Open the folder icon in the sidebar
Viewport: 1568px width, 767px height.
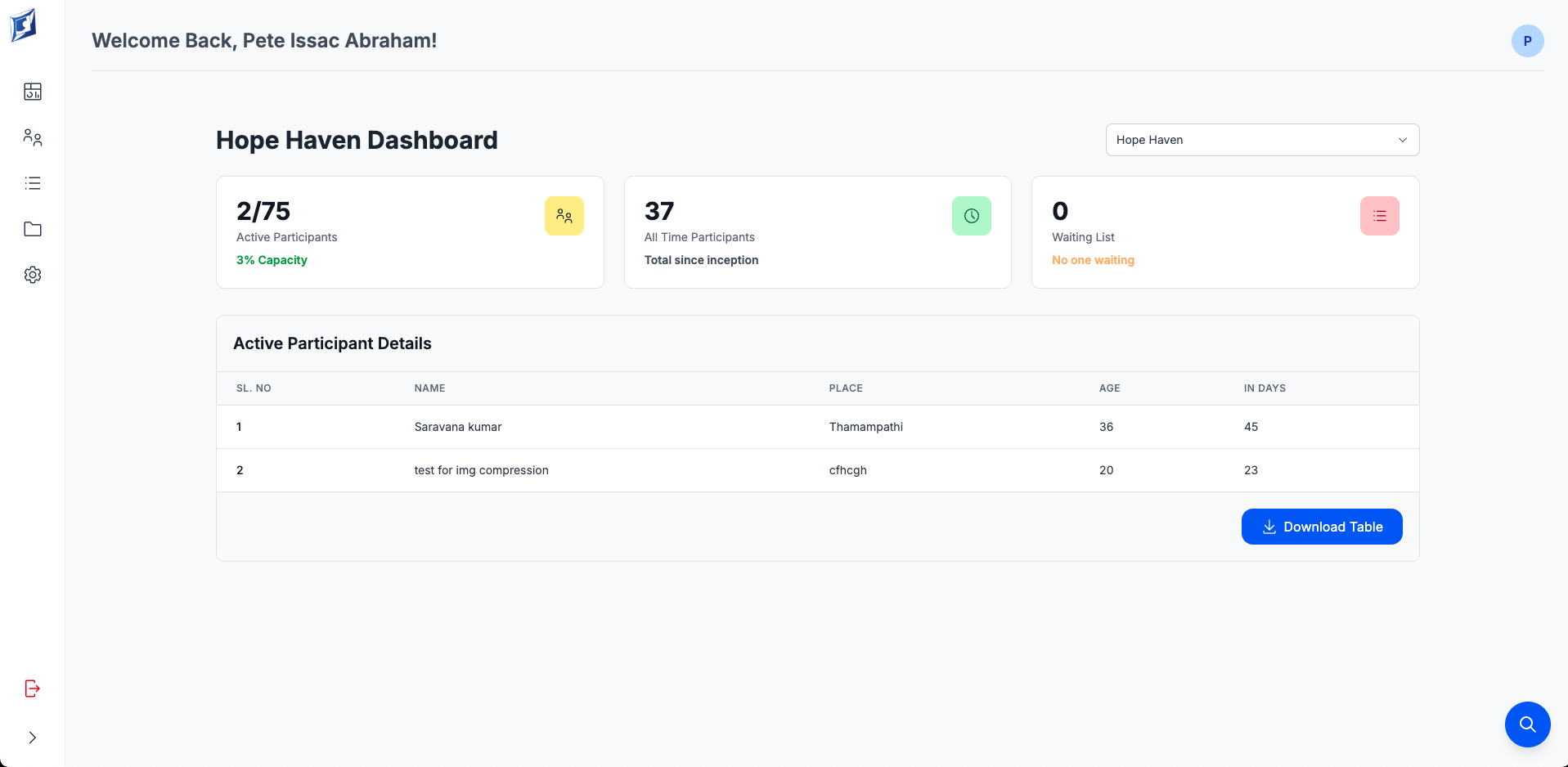coord(33,229)
